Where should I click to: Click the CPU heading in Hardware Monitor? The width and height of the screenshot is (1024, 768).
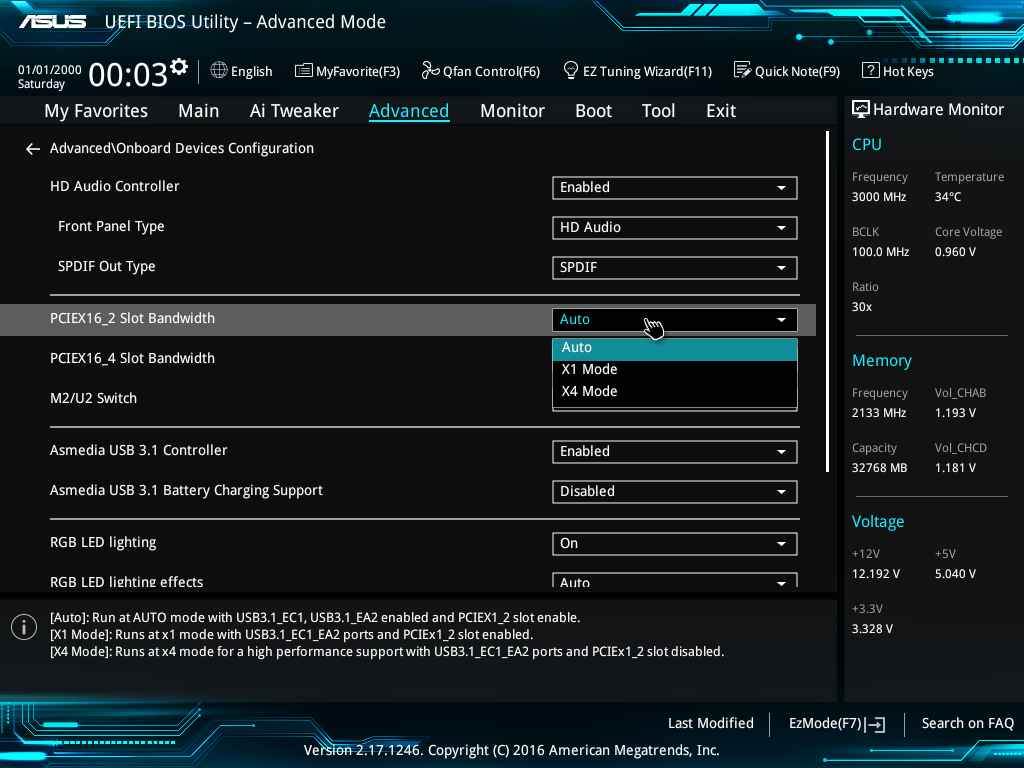pos(867,144)
